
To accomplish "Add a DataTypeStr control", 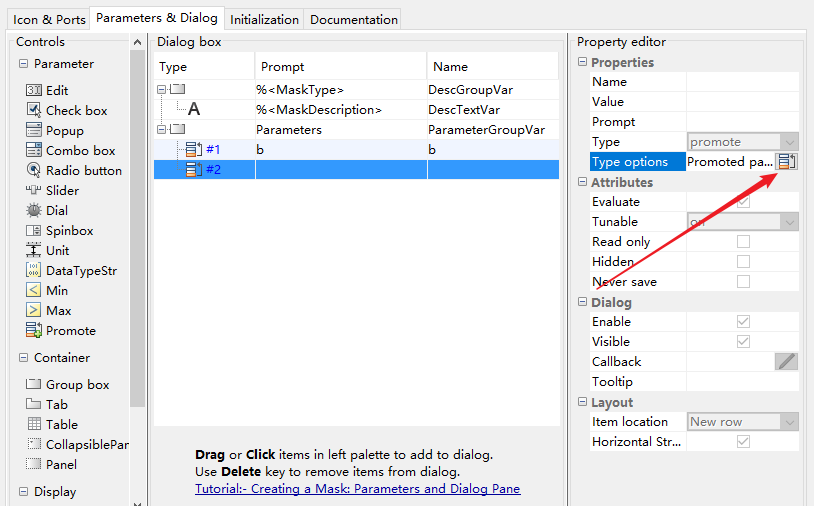I will pos(71,270).
